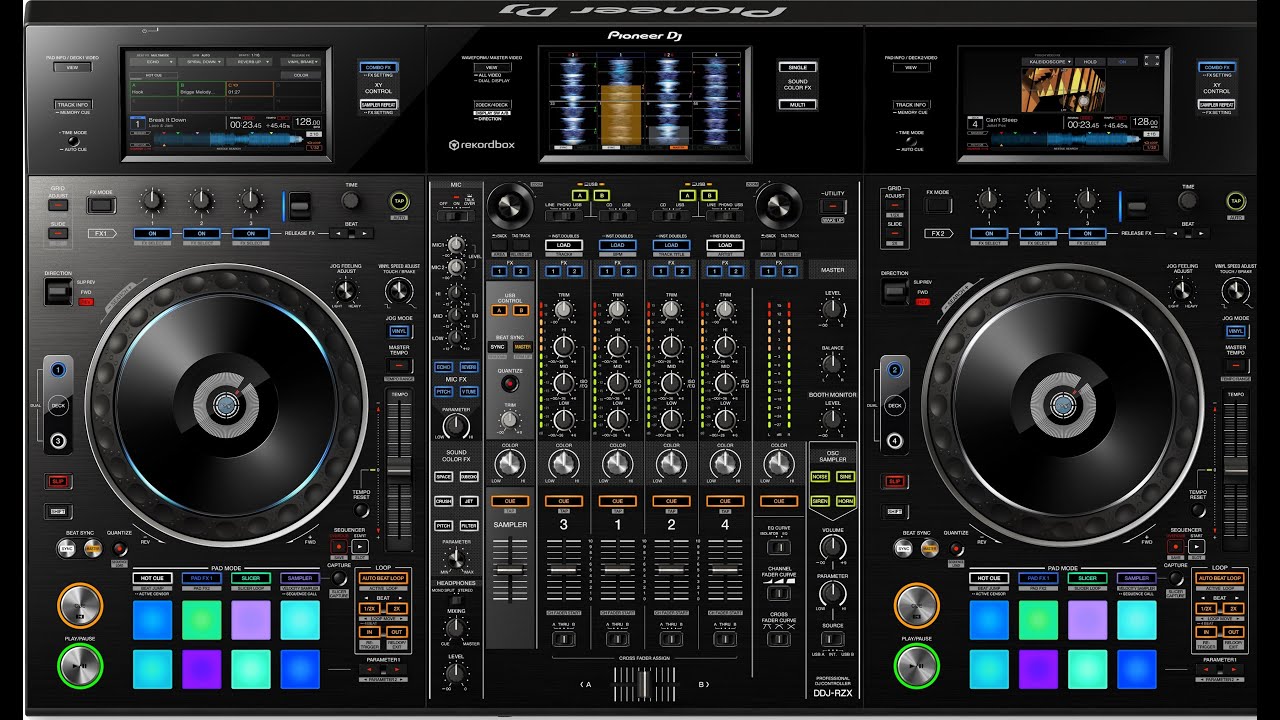Select CRUSH sound color FX
This screenshot has height=720, width=1280.
click(x=443, y=501)
